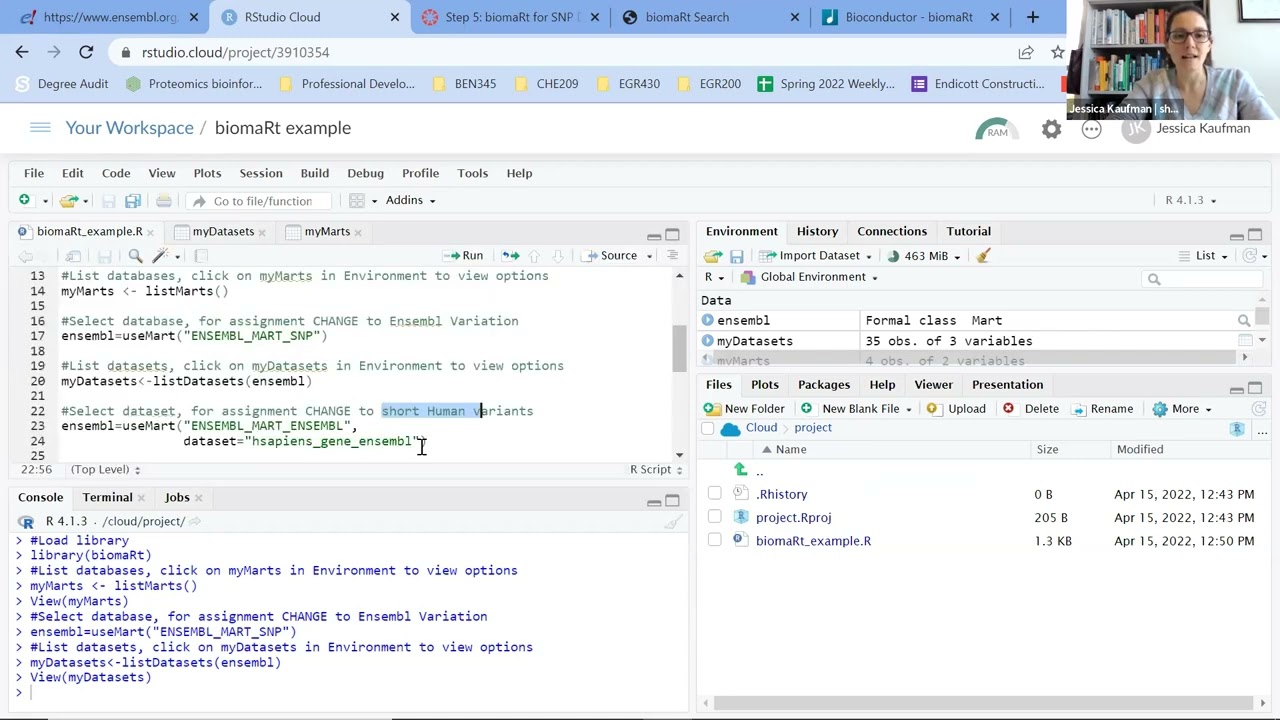
Task: Click the workspace panes grid icon
Action: 357,200
